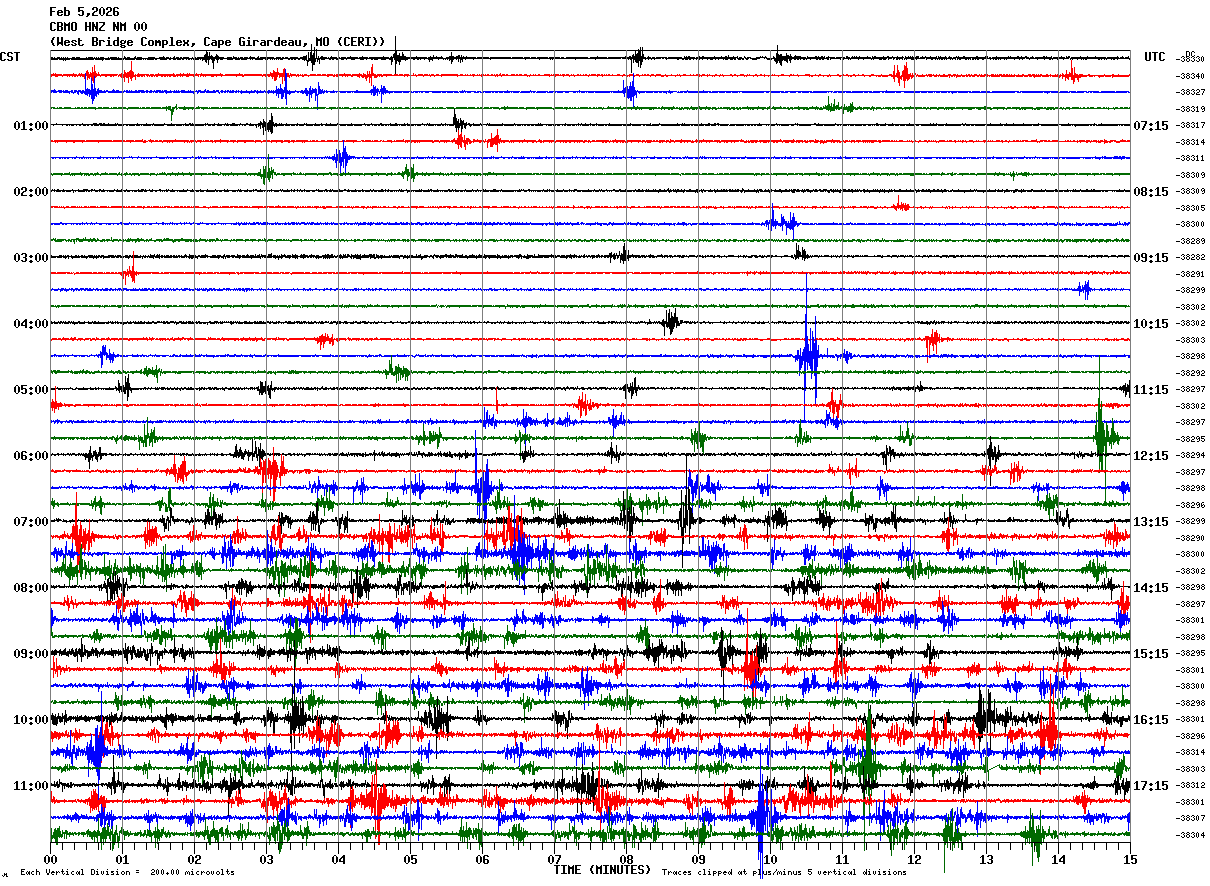The height and width of the screenshot is (886, 1210).
Task: Click the '15:15' UTC time label
Action: tap(1151, 654)
